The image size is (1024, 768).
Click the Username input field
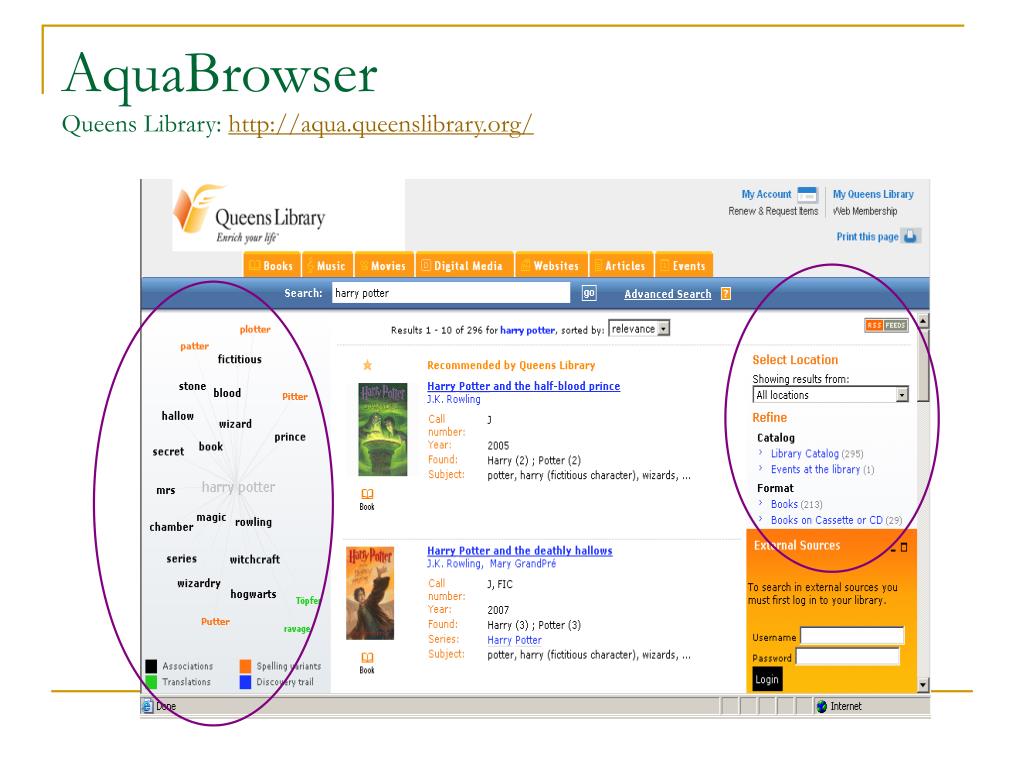[852, 636]
